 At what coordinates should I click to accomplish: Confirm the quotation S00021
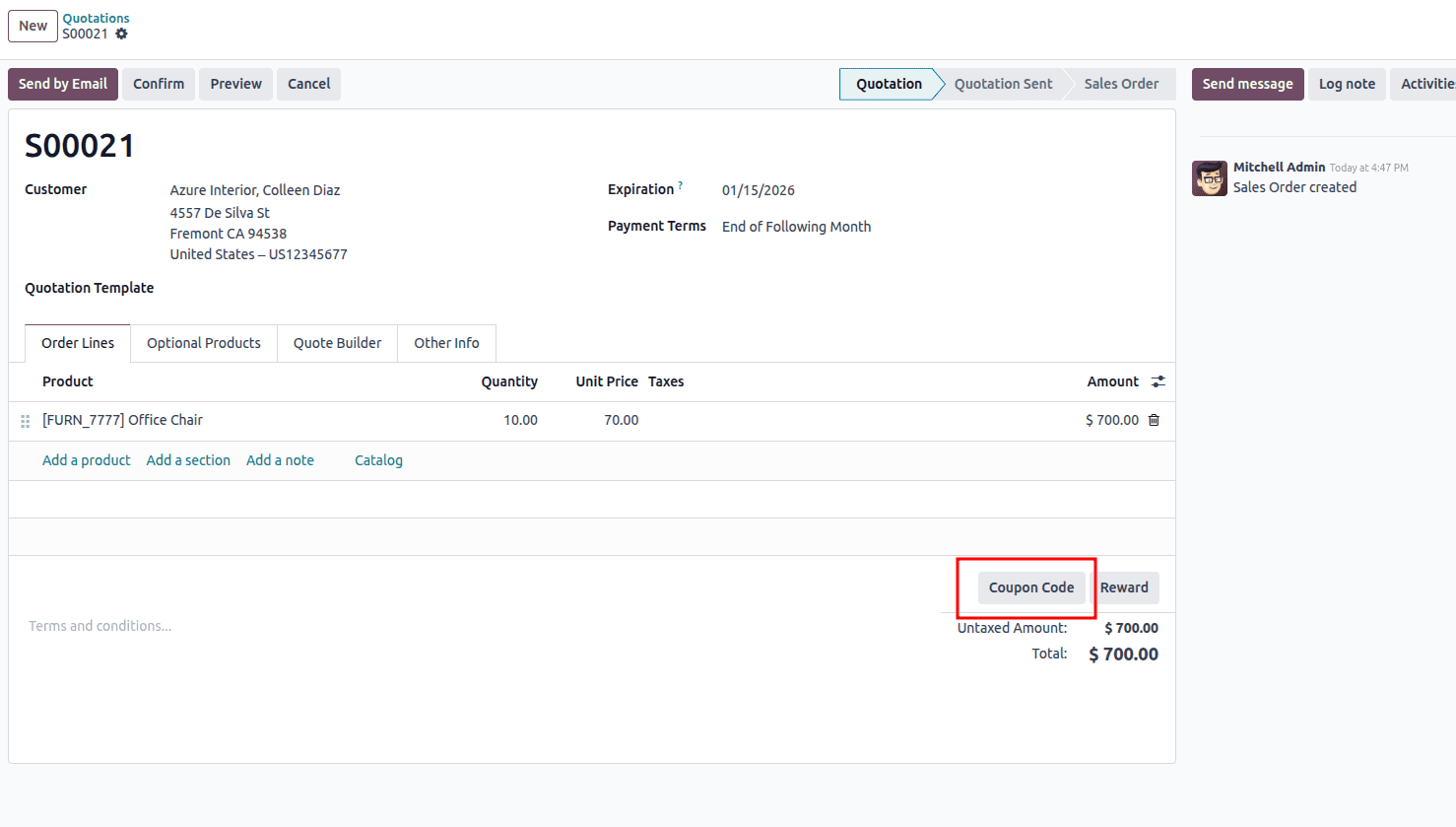158,84
